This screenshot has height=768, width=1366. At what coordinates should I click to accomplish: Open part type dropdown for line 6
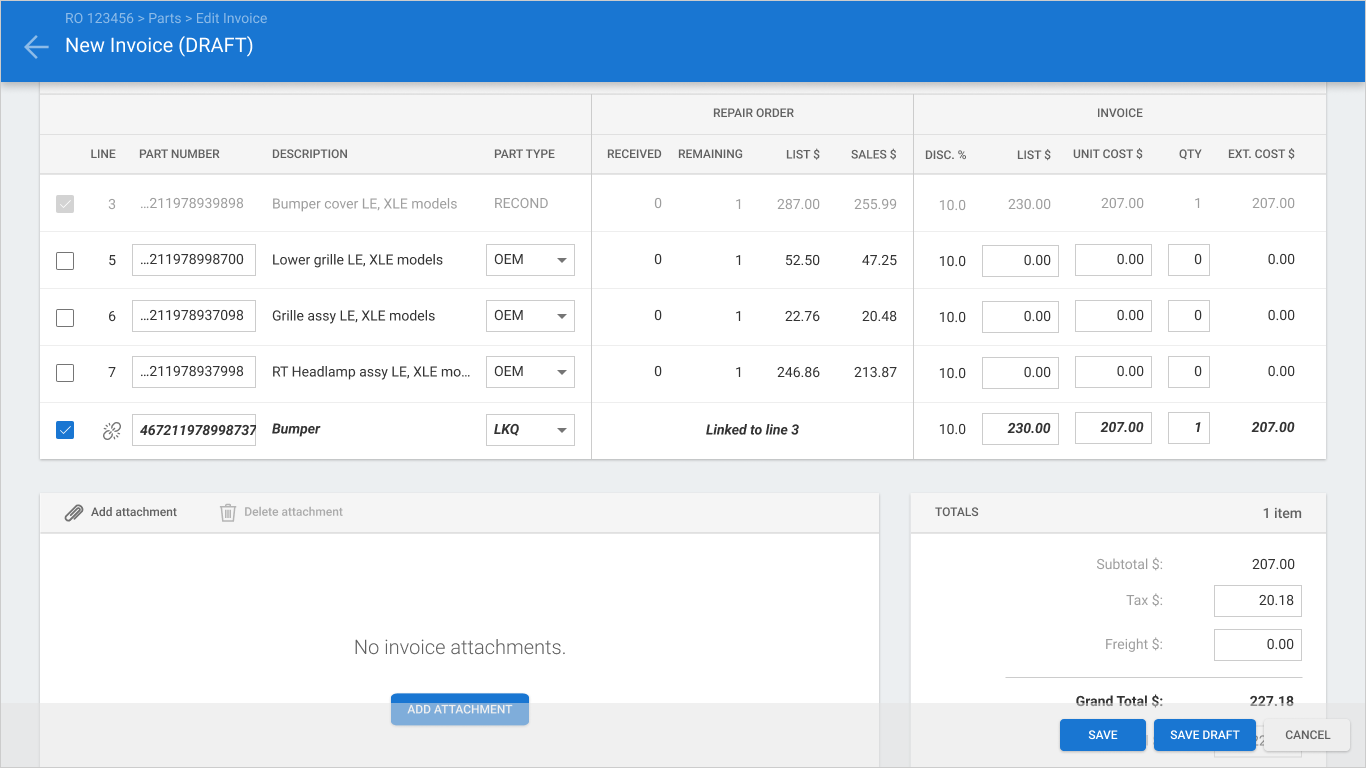pos(530,316)
